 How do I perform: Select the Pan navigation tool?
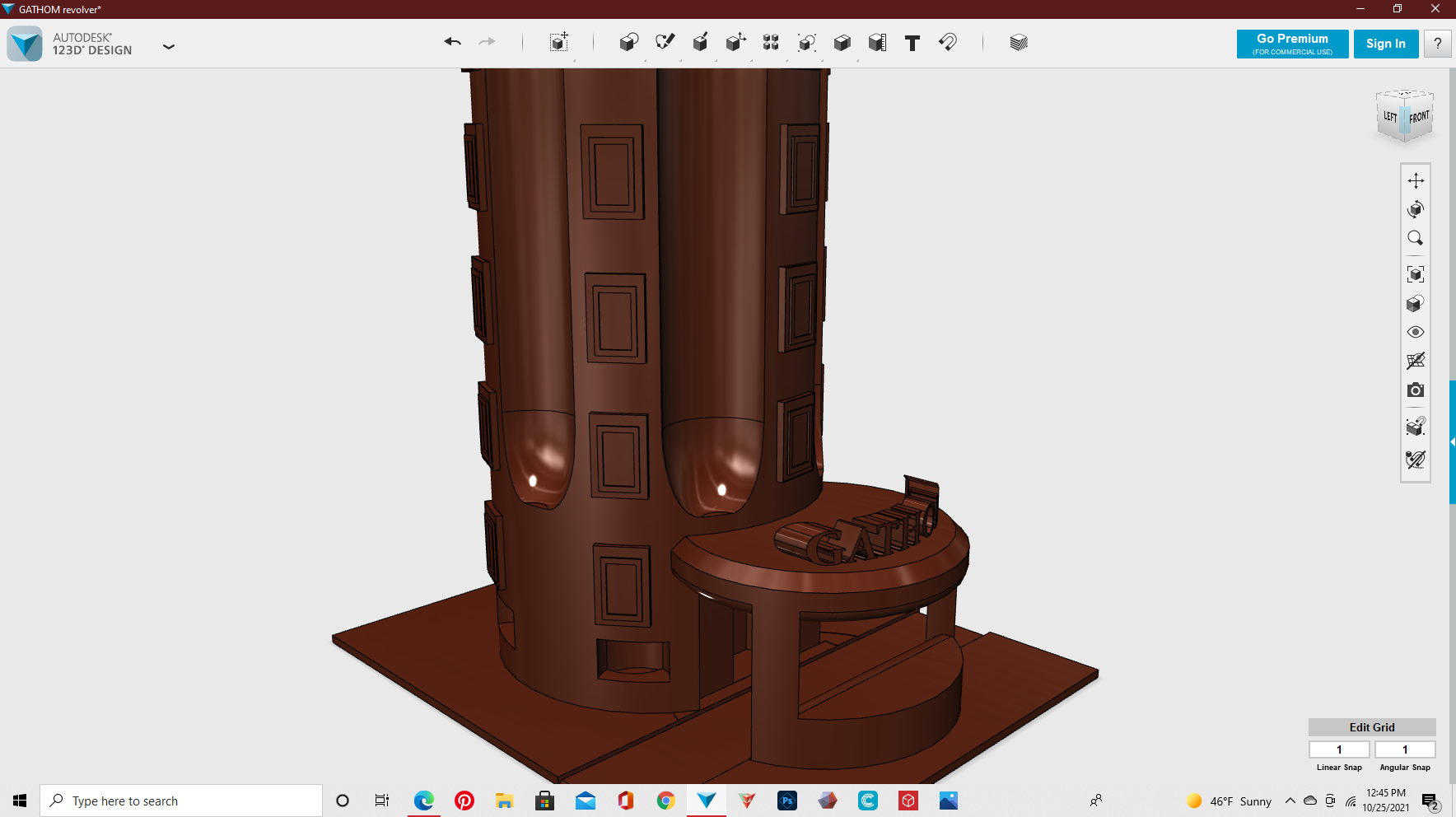point(1416,180)
